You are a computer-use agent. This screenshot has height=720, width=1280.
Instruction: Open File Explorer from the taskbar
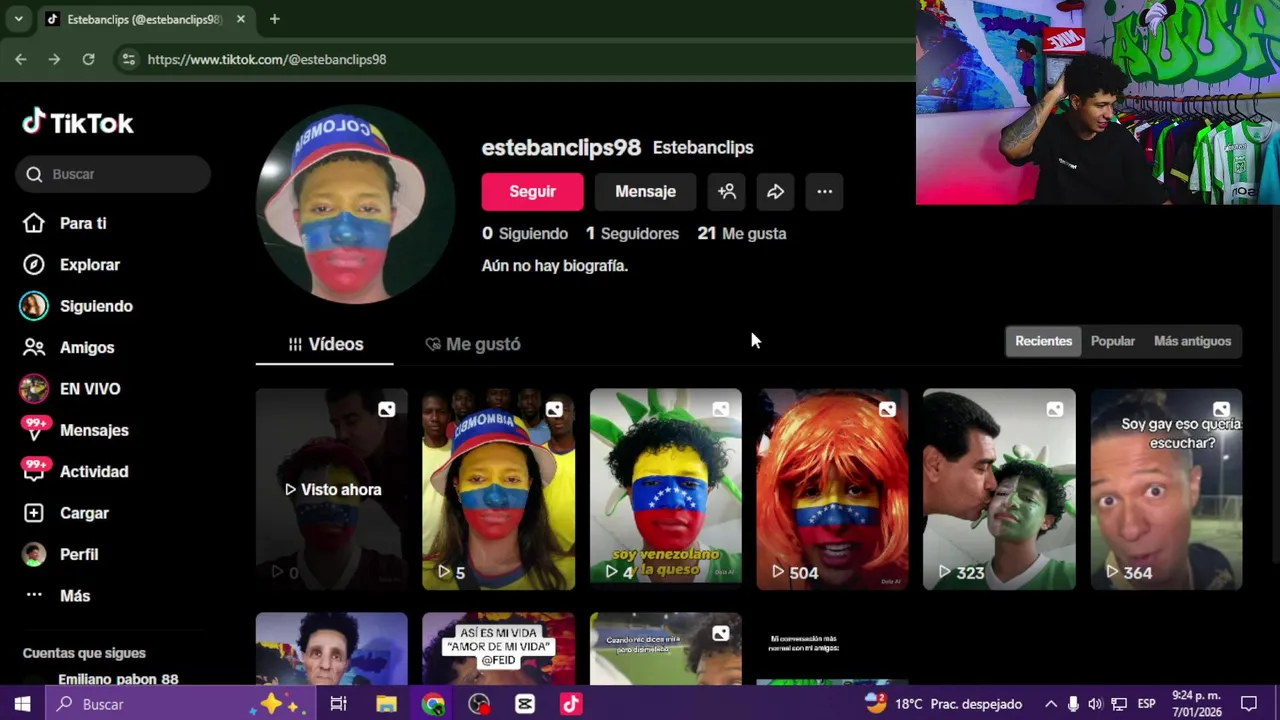point(386,704)
